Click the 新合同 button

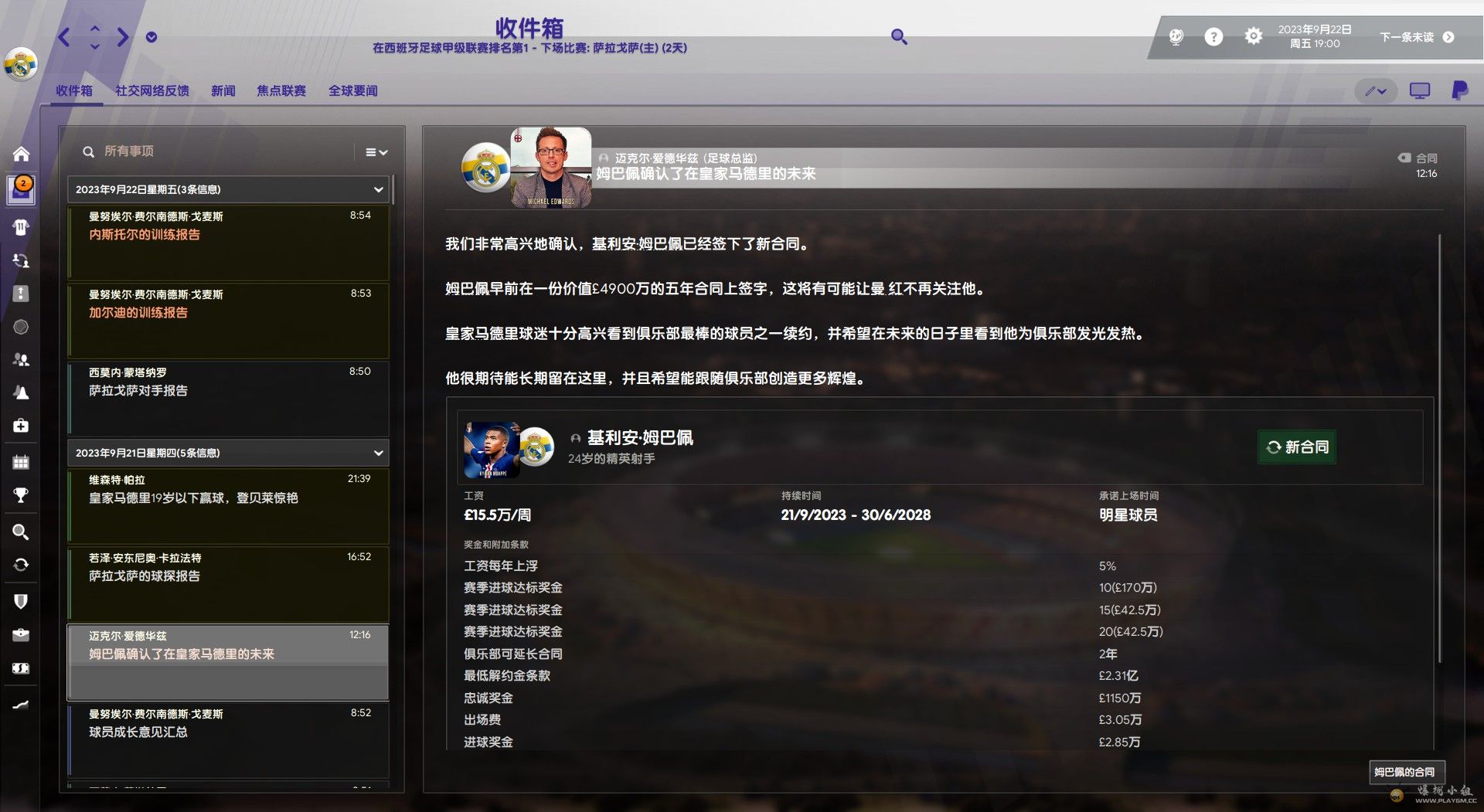pos(1297,447)
